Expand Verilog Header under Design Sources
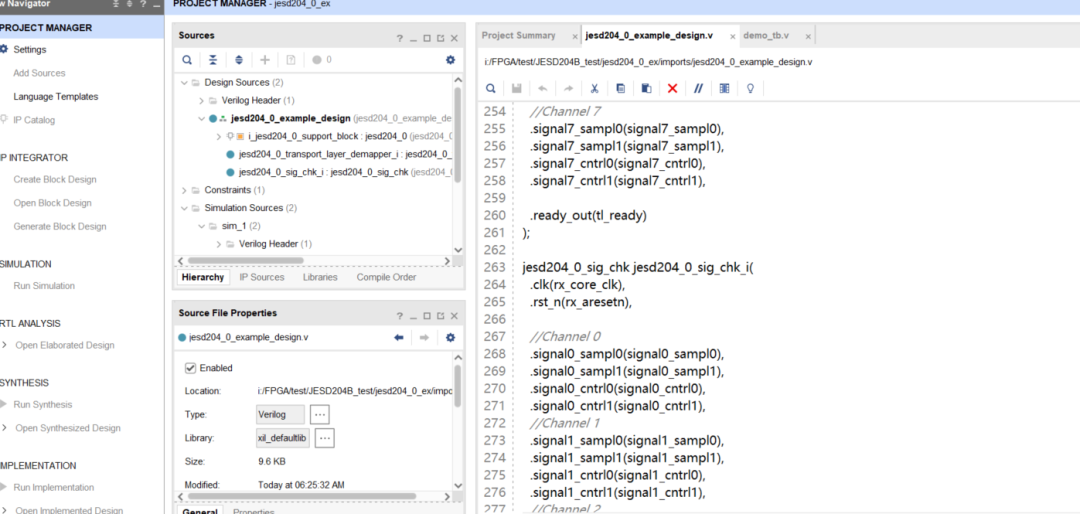 (x=201, y=101)
